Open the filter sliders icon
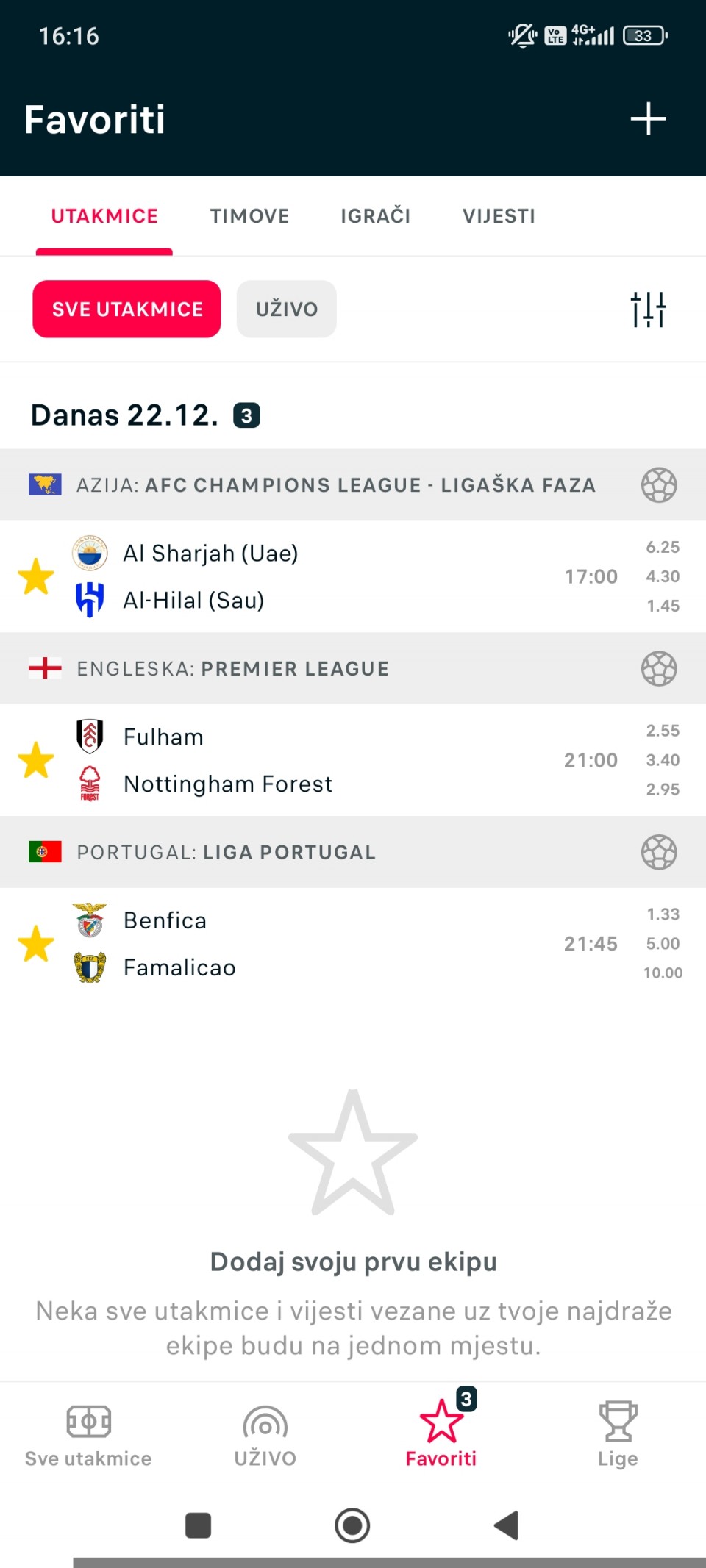The image size is (706, 1568). 648,309
